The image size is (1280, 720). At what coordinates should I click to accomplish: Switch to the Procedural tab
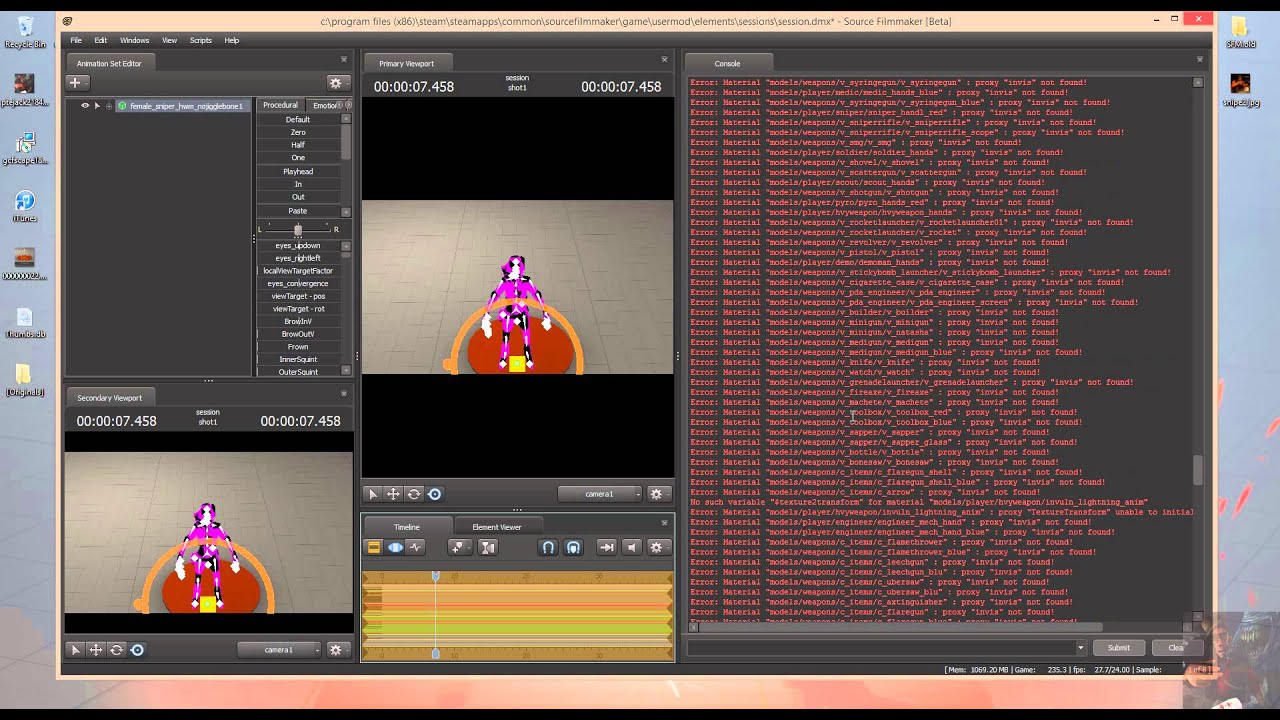[x=280, y=105]
